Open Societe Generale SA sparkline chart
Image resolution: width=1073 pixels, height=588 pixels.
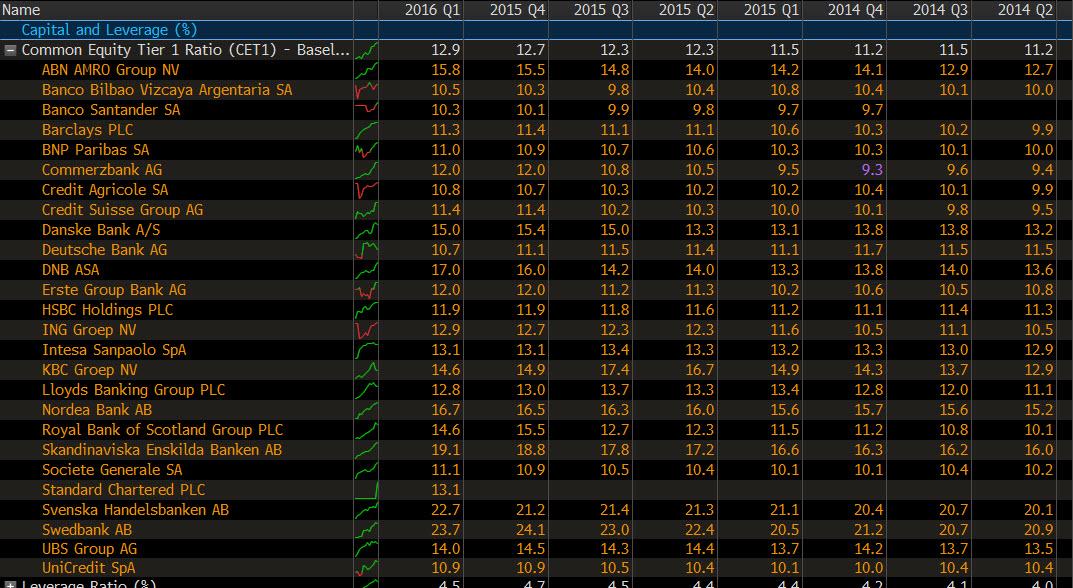point(366,470)
